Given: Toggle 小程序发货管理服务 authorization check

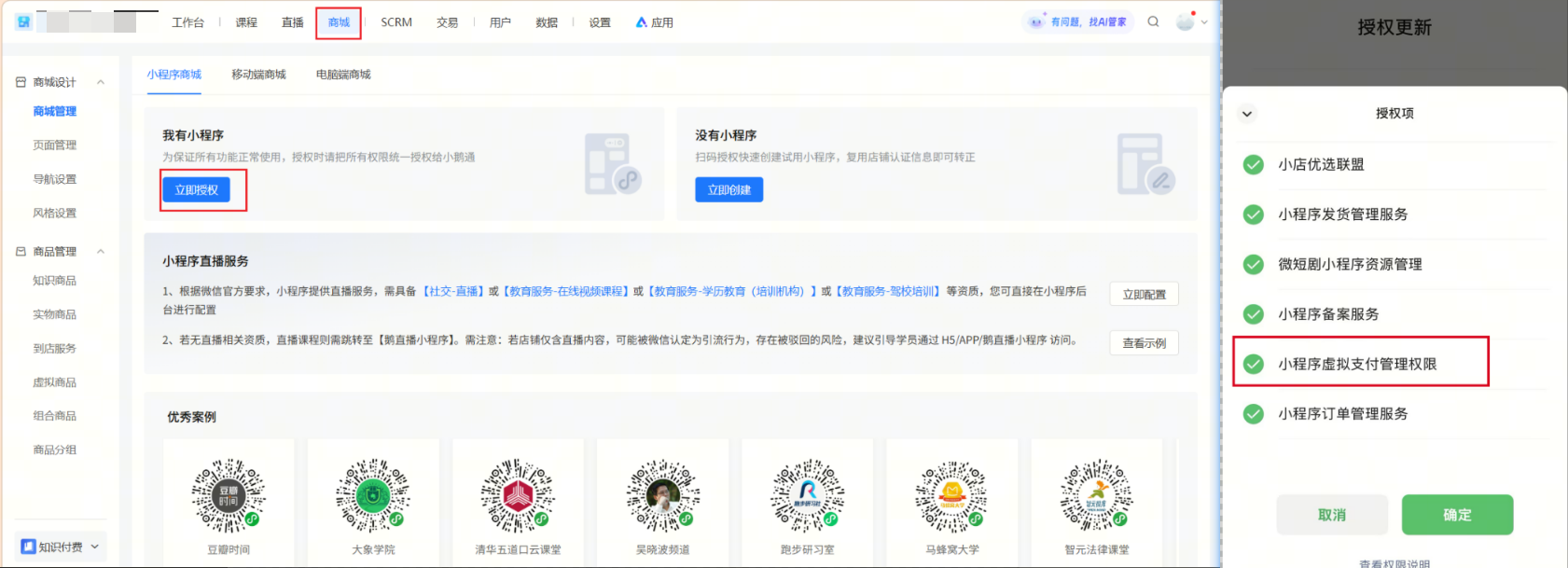Looking at the screenshot, I should point(1254,215).
